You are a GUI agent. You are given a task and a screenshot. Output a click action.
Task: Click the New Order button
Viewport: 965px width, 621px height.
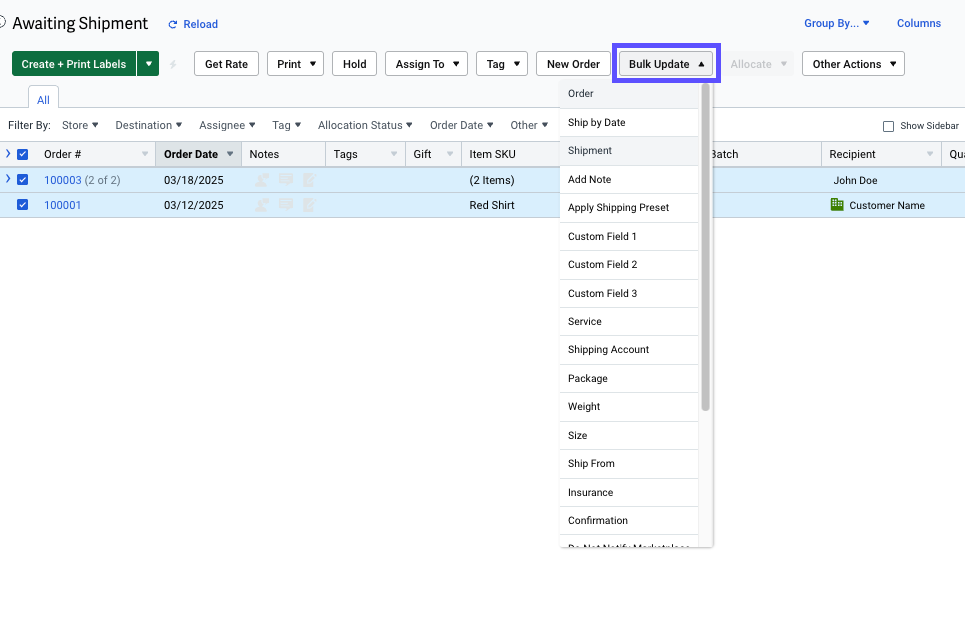click(574, 63)
